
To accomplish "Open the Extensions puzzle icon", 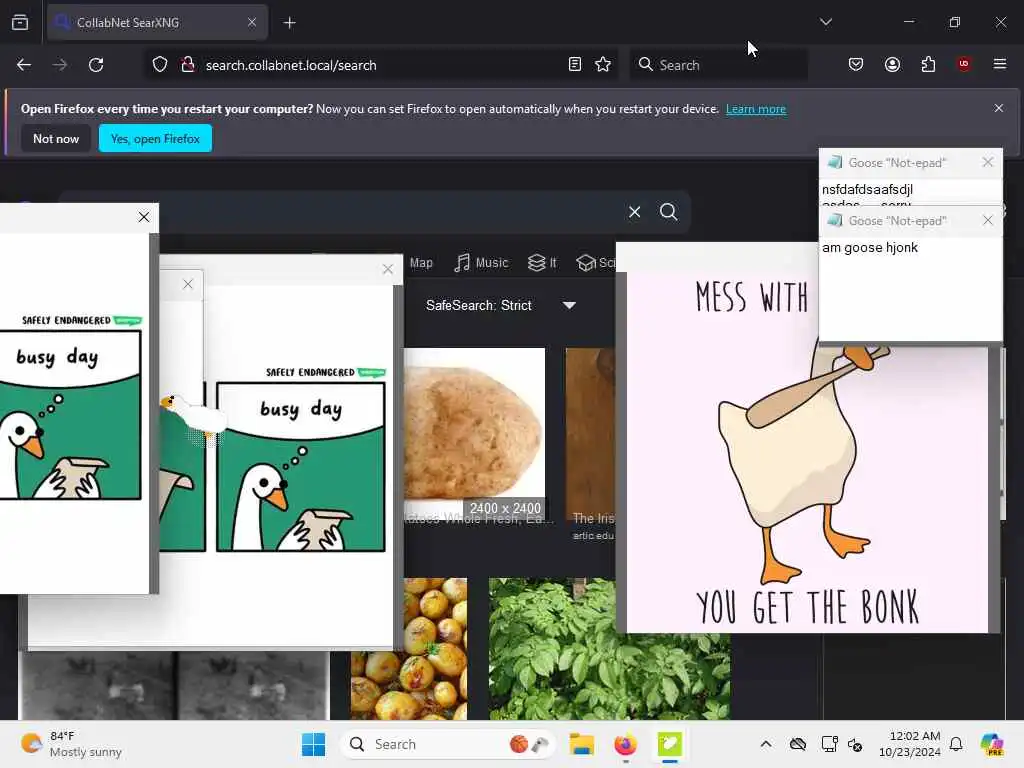I will [x=928, y=64].
